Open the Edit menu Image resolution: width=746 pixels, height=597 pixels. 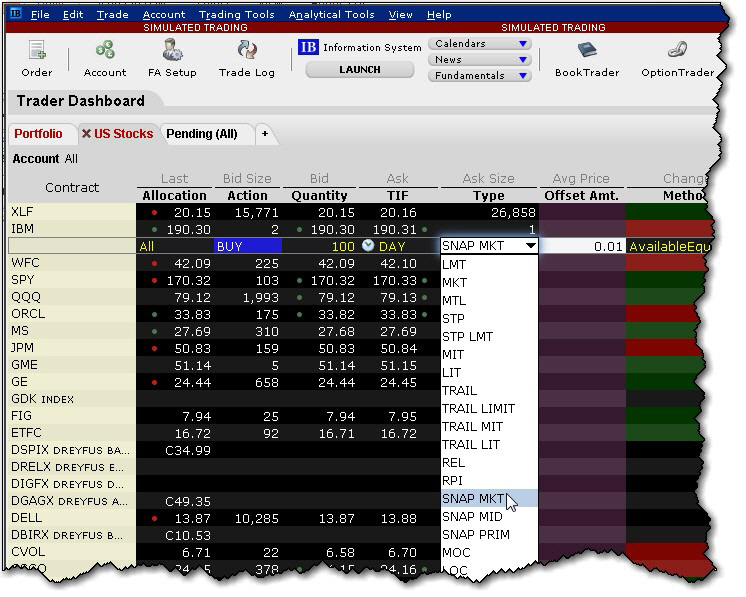(73, 15)
